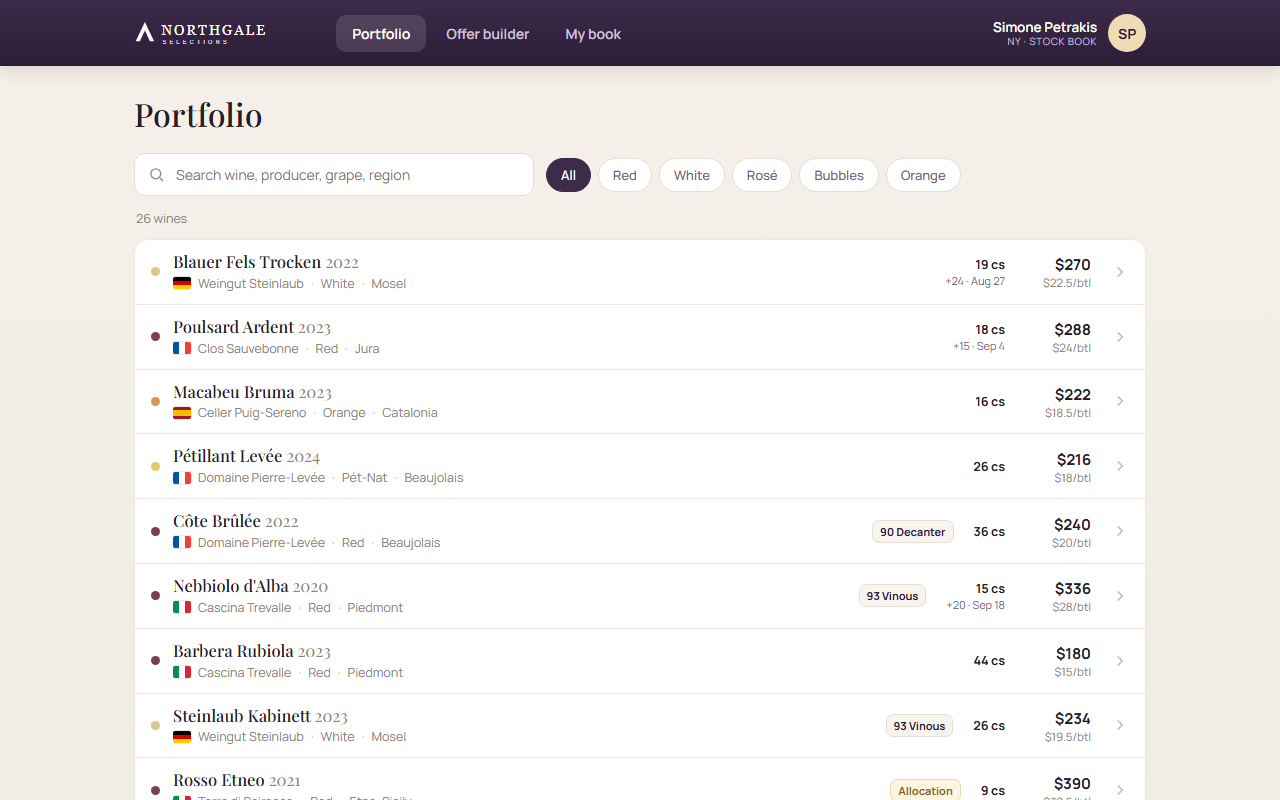Expand the Macabeu Bruma row chevron
The width and height of the screenshot is (1280, 800).
[x=1120, y=401]
